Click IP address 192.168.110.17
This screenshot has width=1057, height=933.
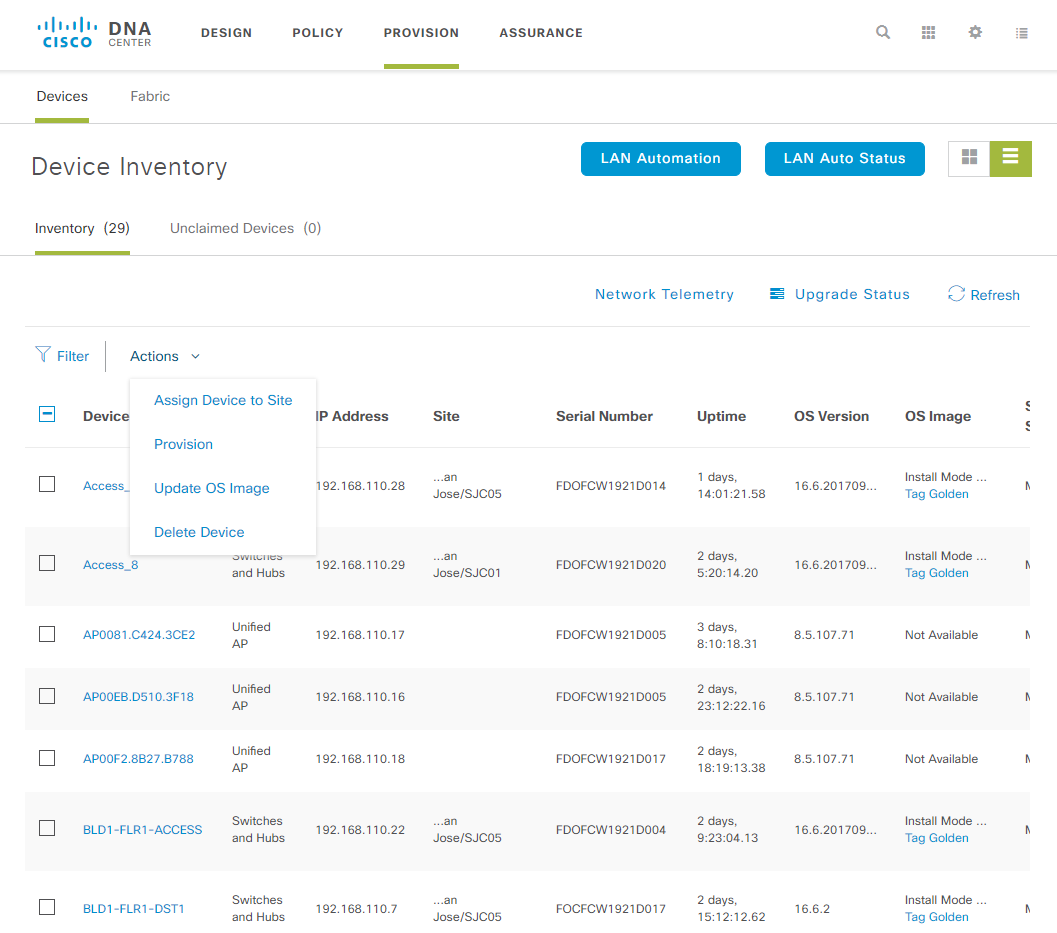point(360,635)
